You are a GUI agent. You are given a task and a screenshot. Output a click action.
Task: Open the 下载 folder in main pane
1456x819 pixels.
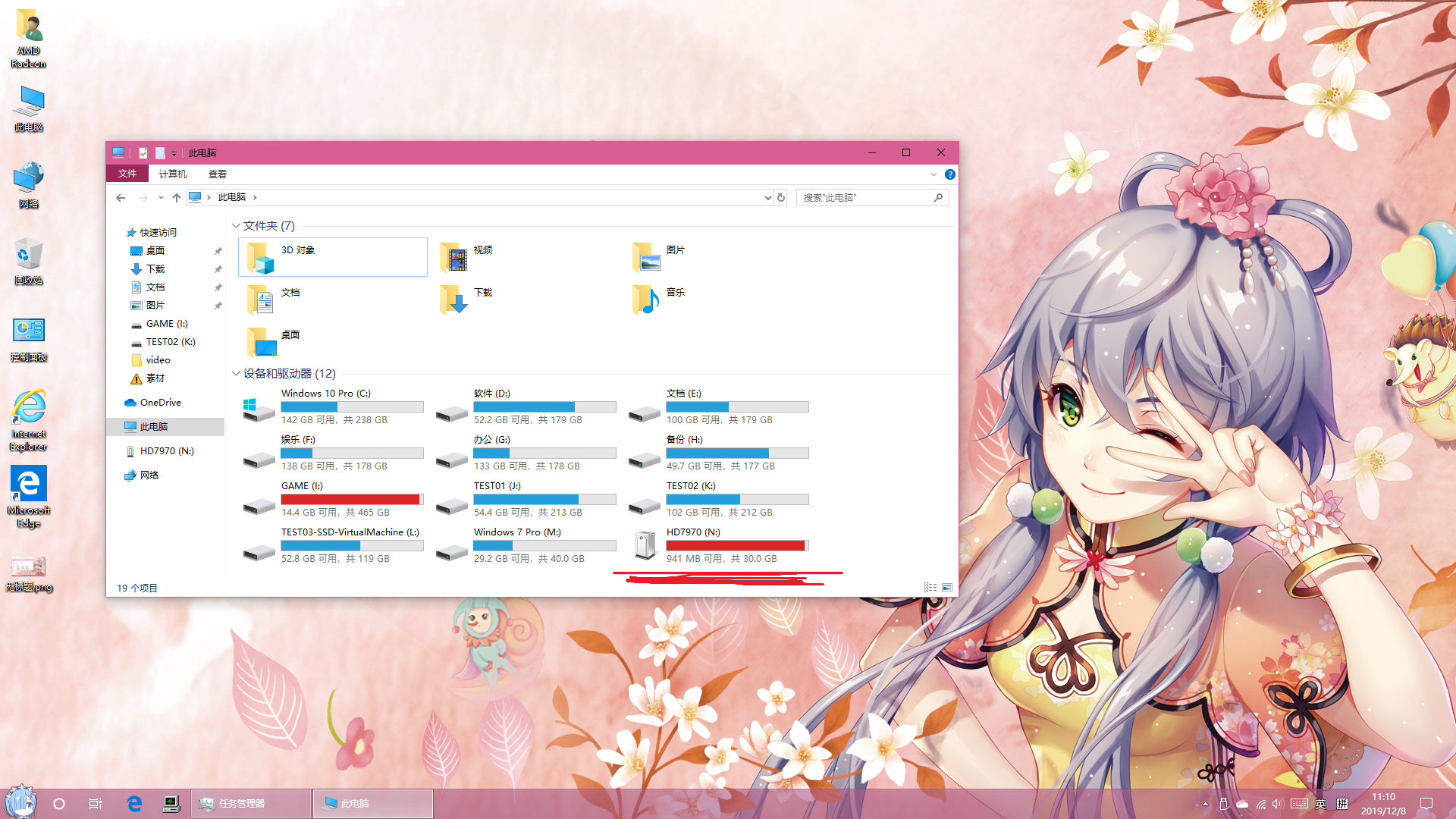point(525,300)
